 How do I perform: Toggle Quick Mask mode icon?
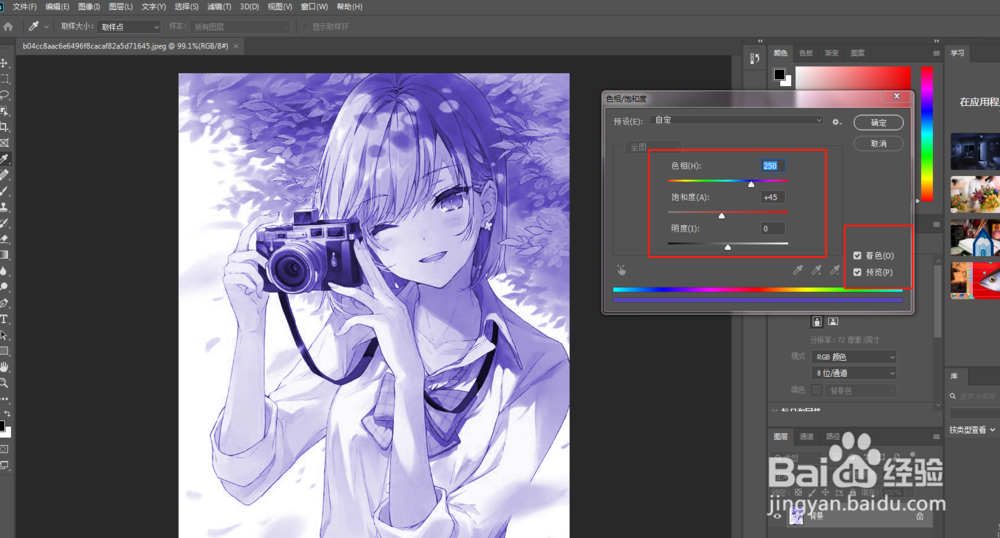point(4,449)
